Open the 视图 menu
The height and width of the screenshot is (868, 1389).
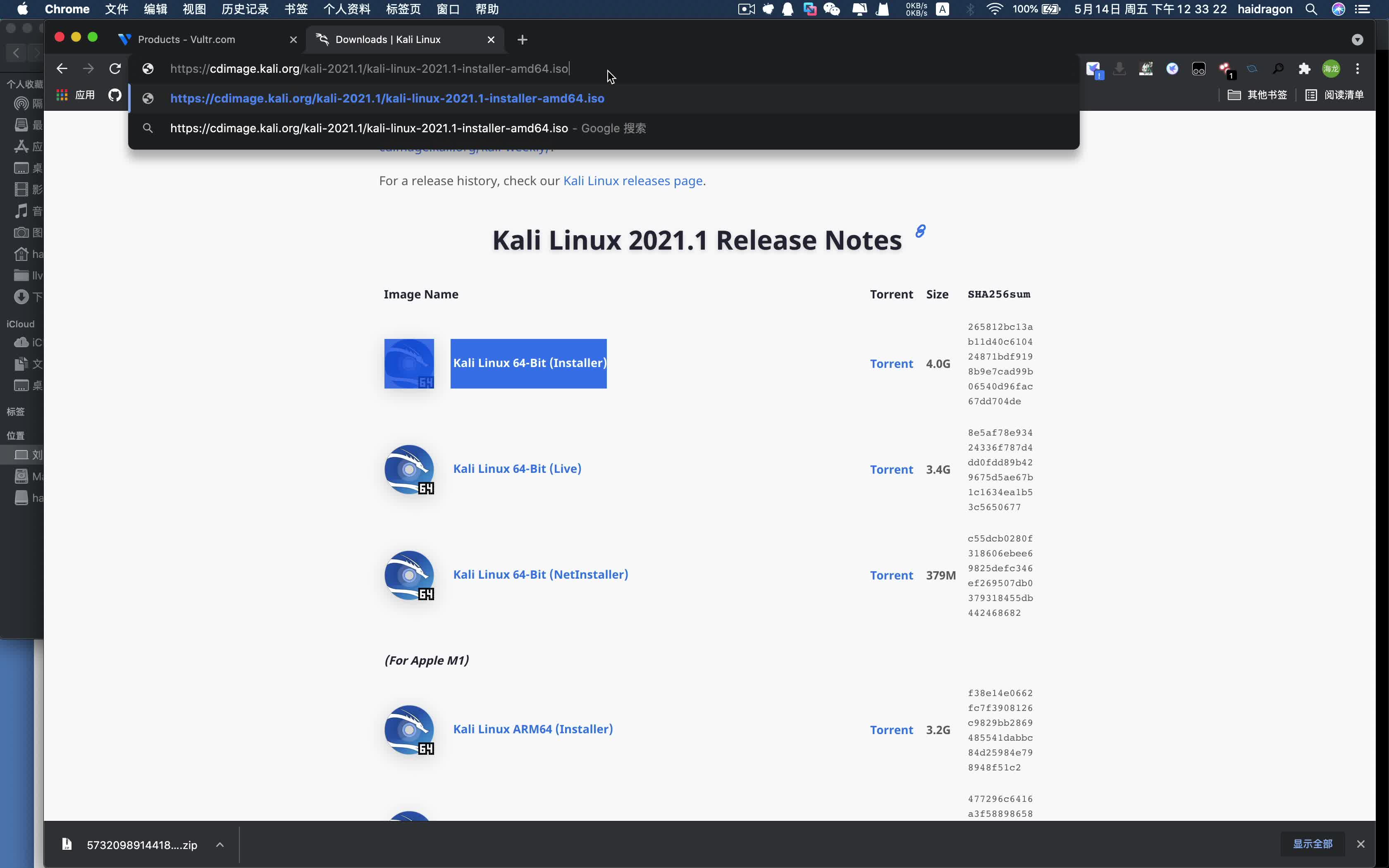(x=194, y=9)
